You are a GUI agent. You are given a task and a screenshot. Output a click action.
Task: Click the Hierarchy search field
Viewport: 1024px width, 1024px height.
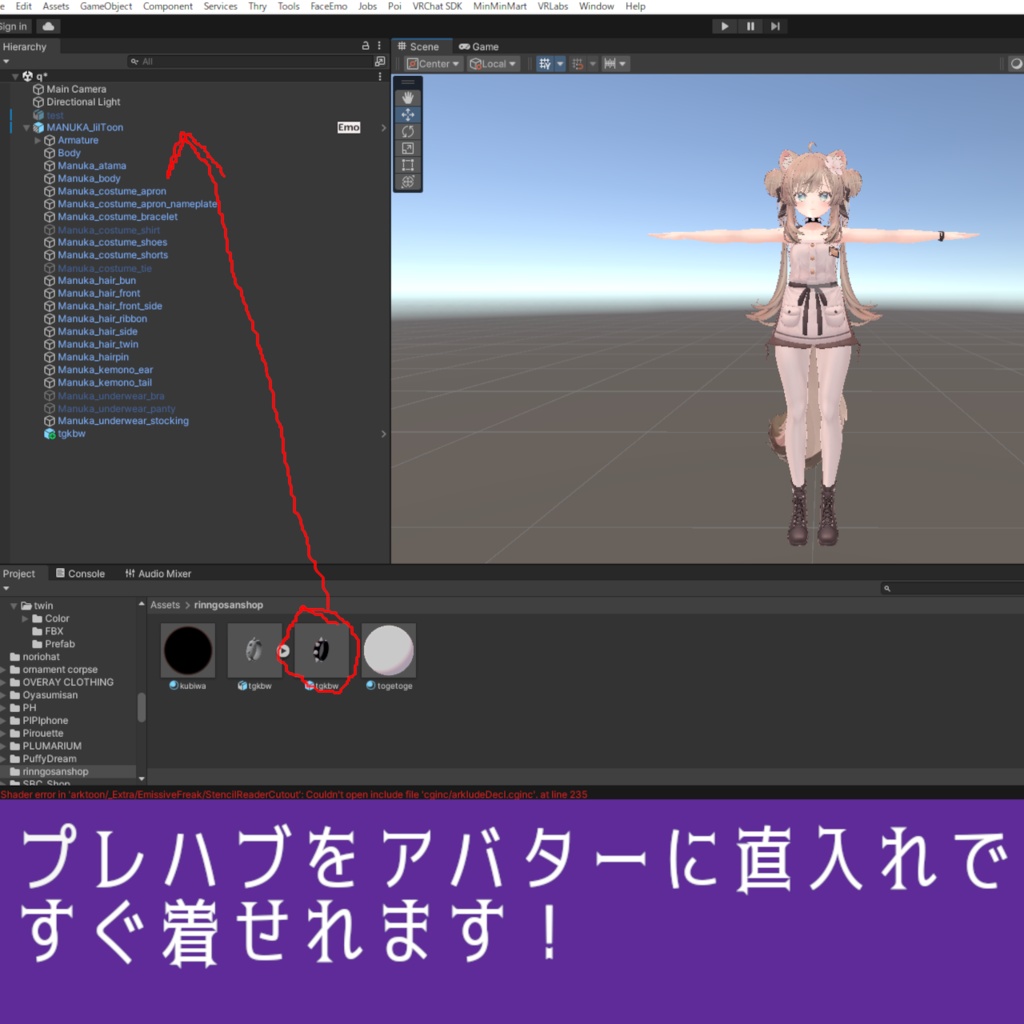click(249, 61)
